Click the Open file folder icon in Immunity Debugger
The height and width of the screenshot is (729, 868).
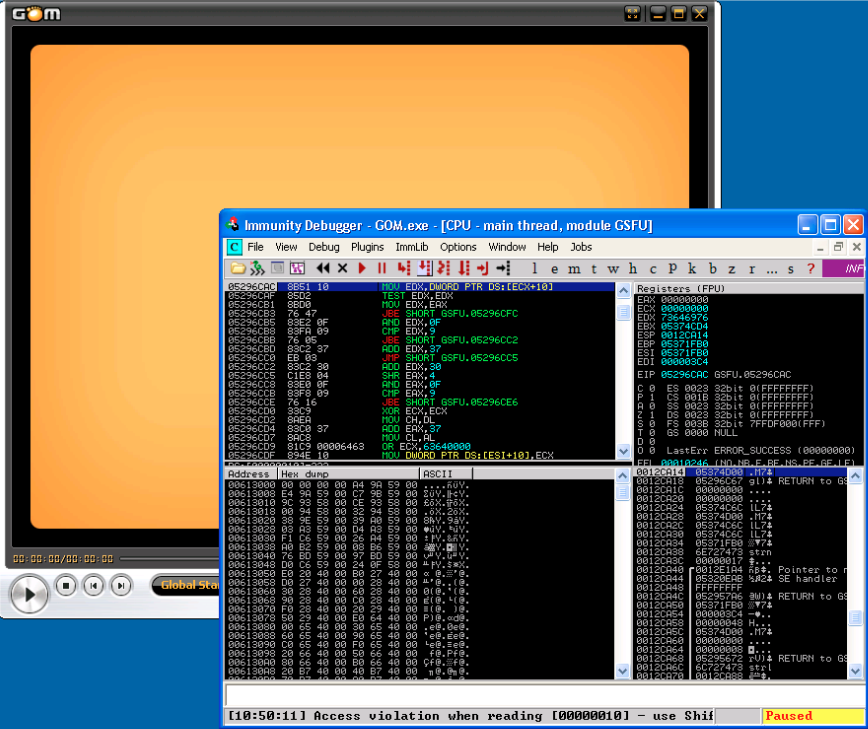click(x=238, y=268)
